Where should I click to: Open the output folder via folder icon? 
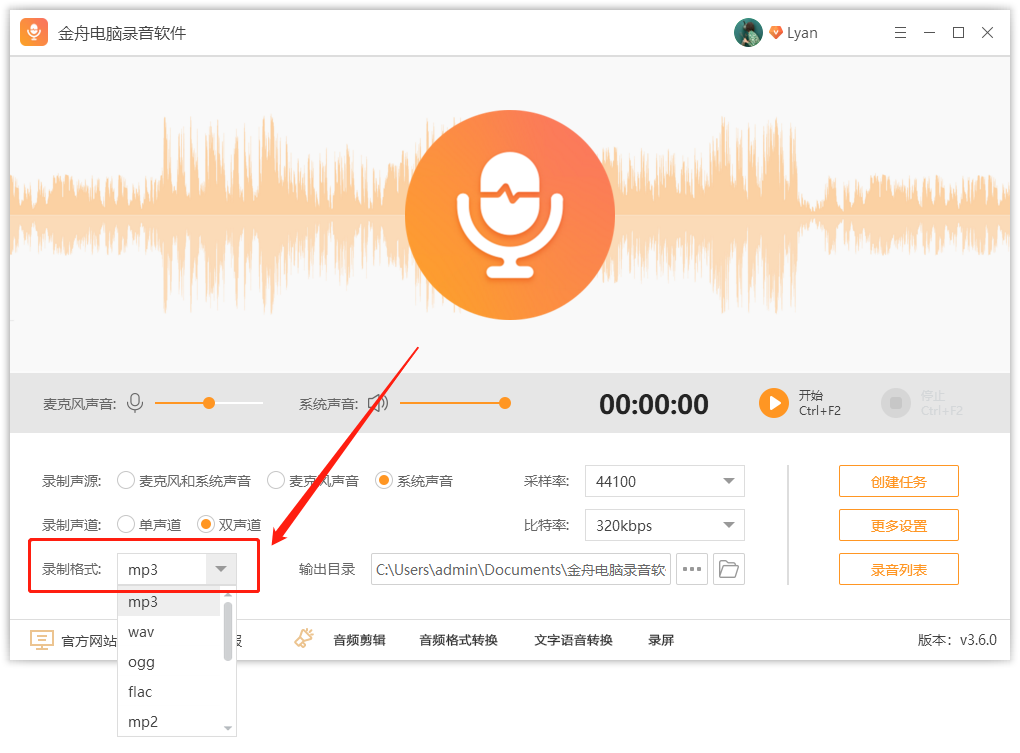tap(729, 568)
